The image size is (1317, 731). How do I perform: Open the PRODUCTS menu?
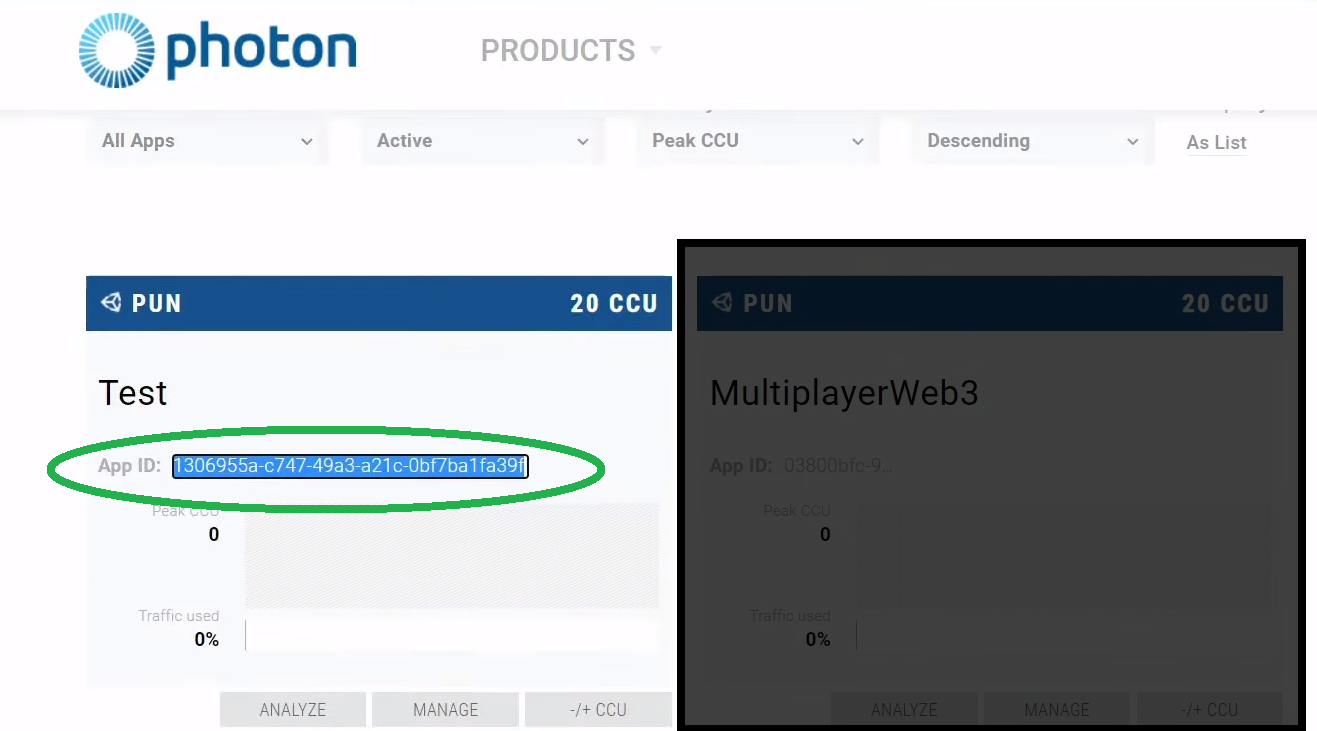click(571, 50)
